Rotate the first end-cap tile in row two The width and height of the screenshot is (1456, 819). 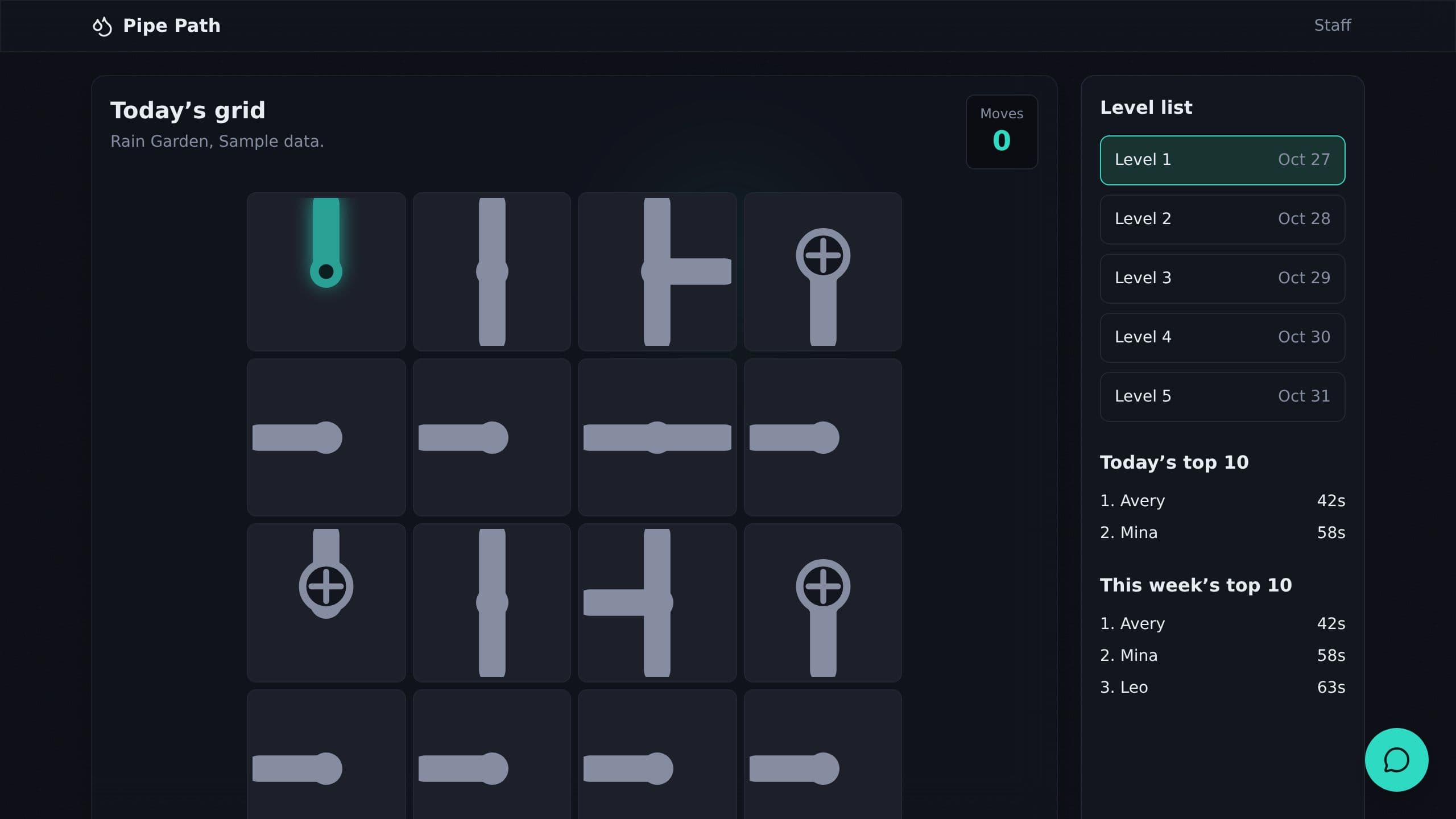326,437
